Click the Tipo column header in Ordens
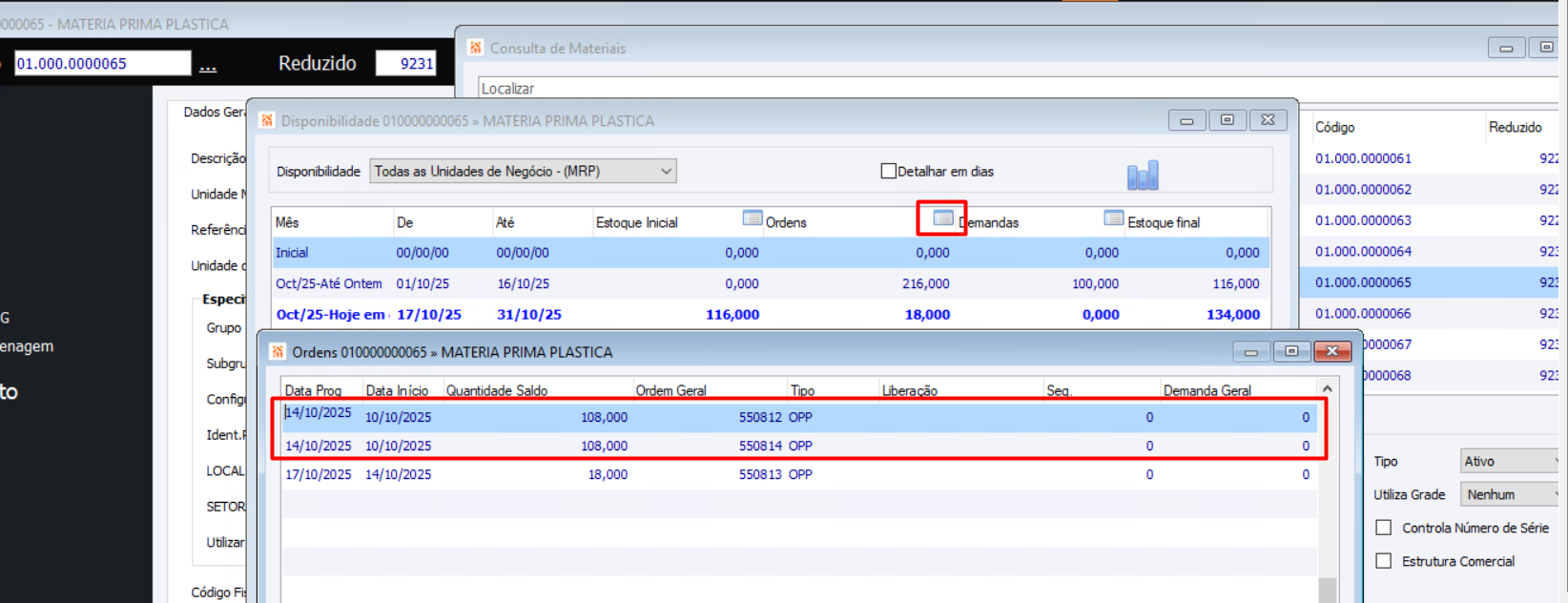 coord(803,390)
